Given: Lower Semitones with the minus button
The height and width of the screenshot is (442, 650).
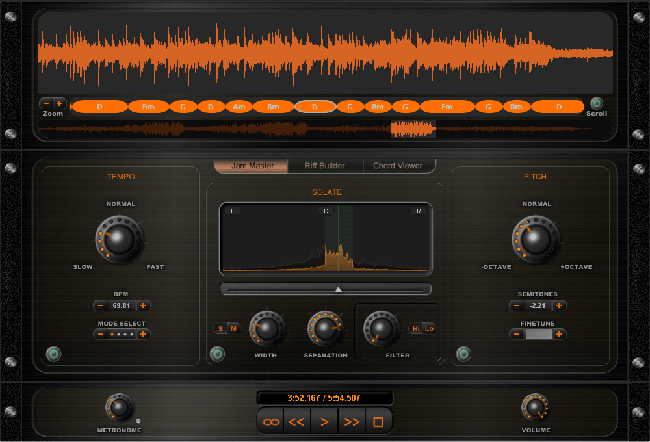Looking at the screenshot, I should coord(517,306).
